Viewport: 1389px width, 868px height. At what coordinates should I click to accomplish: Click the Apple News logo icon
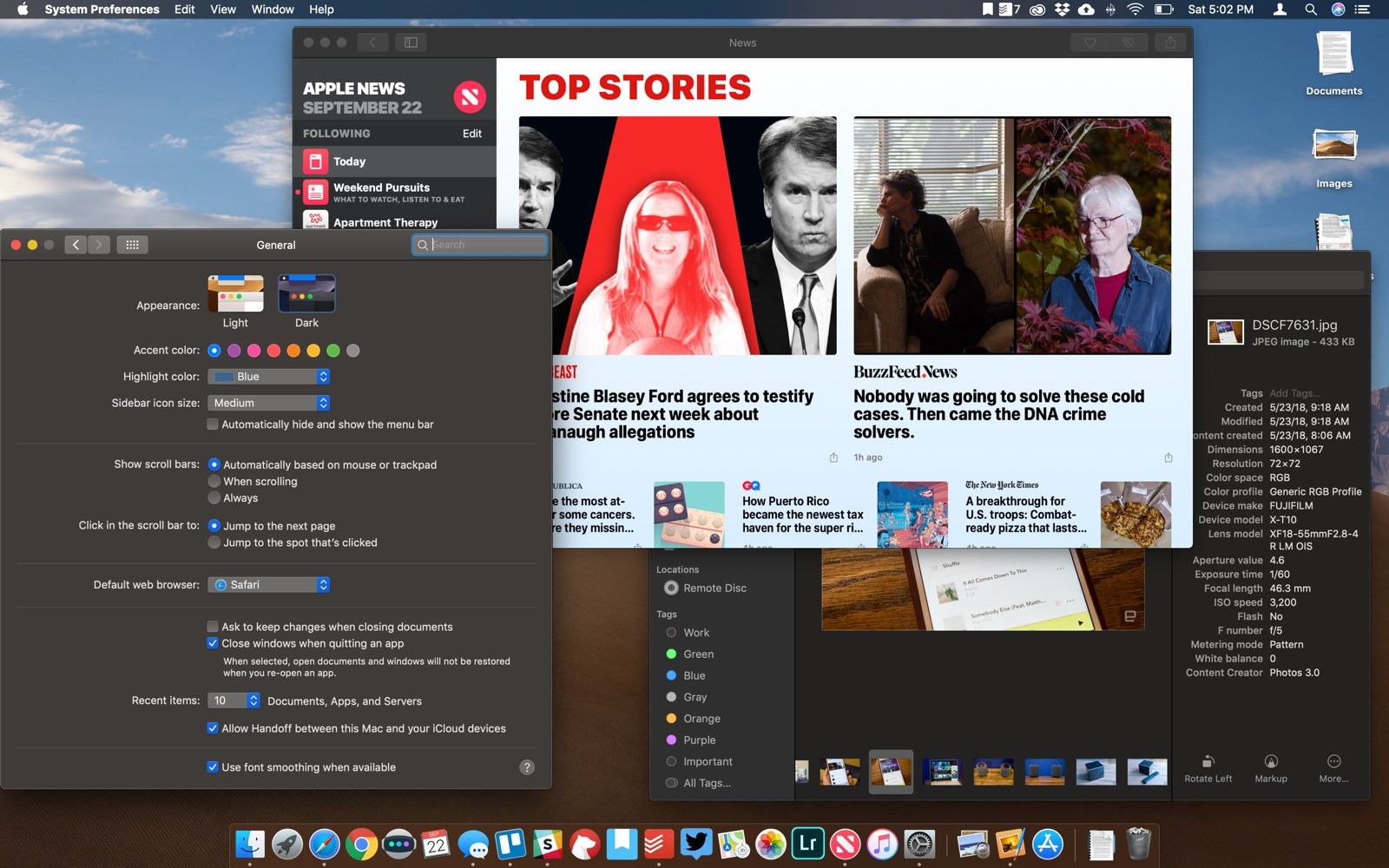click(470, 97)
